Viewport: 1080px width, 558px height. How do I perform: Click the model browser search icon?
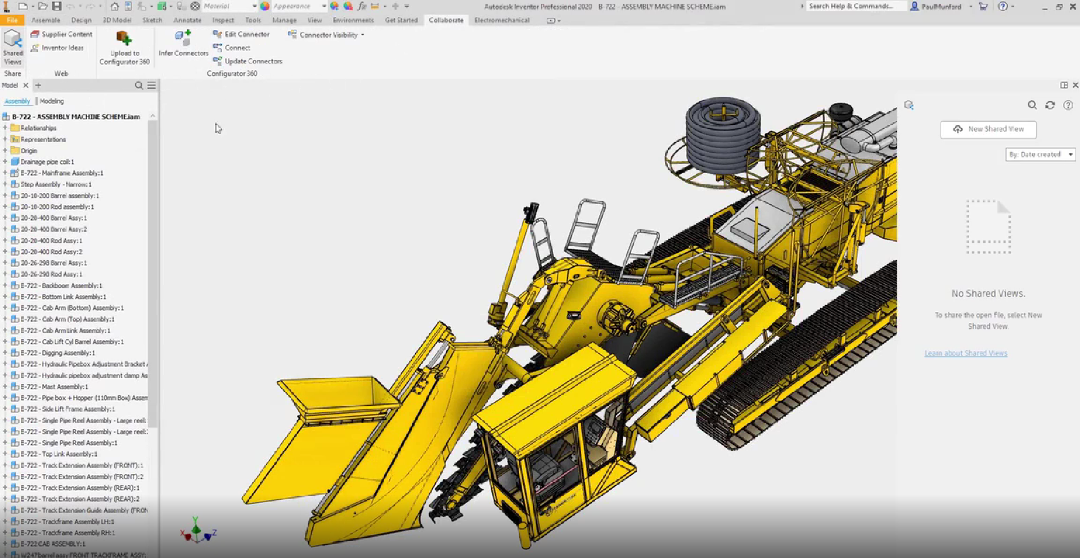[139, 86]
